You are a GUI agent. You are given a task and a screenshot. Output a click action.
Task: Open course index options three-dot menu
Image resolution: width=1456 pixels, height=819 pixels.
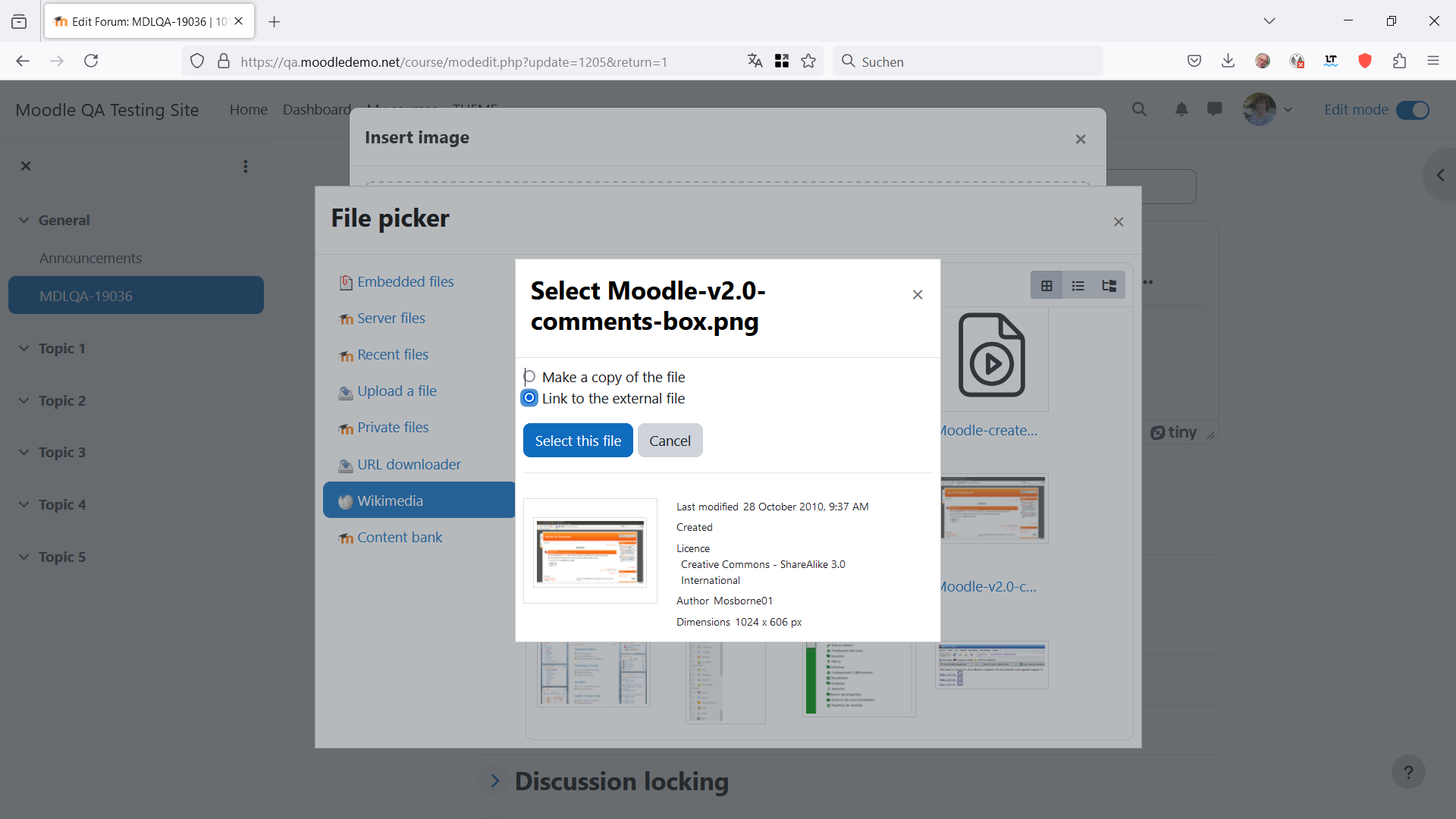pos(245,166)
